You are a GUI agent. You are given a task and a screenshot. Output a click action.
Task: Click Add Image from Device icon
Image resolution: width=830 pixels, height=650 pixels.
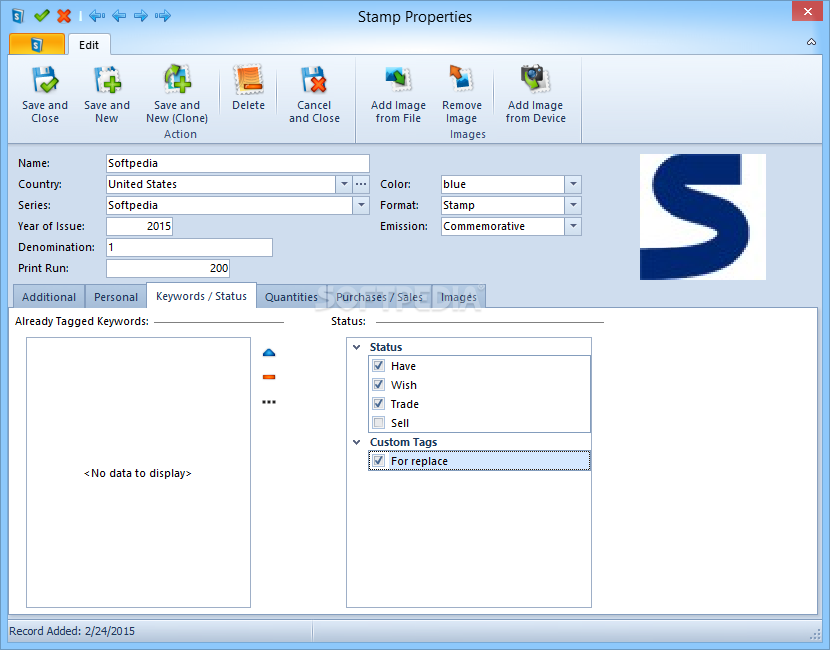(x=535, y=78)
